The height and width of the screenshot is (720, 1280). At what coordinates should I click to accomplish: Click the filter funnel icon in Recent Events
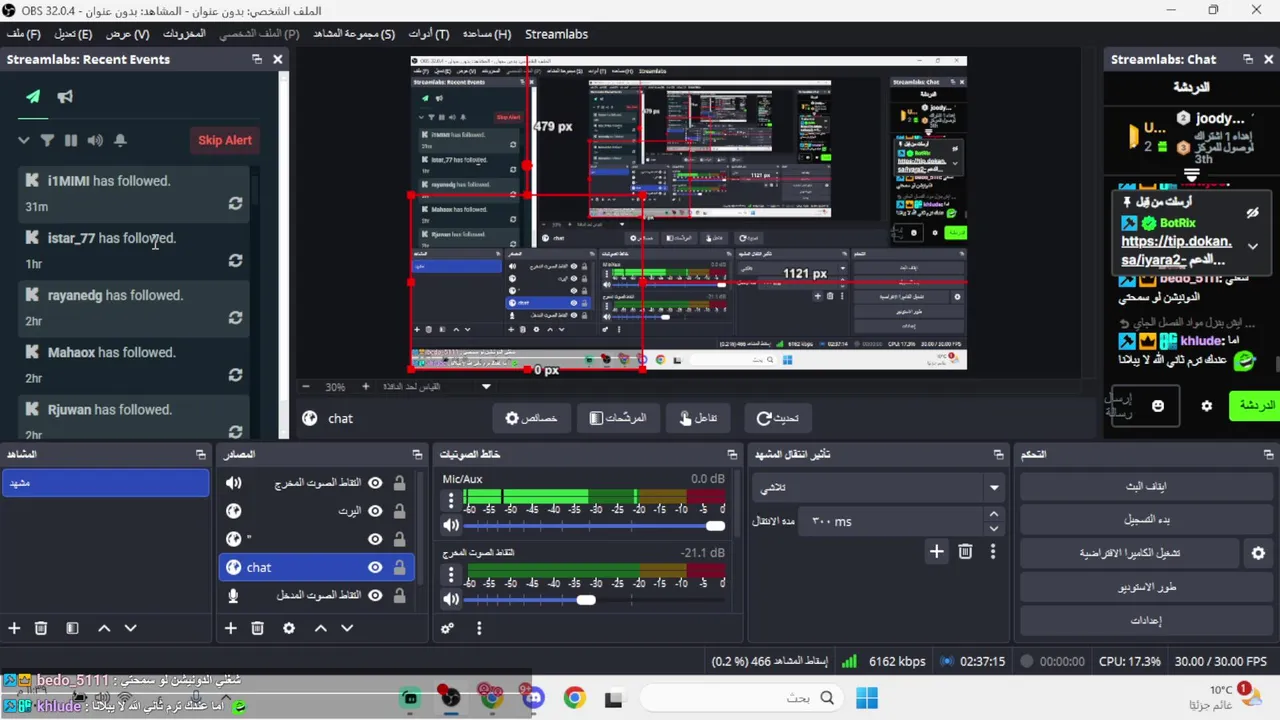(x=47, y=140)
